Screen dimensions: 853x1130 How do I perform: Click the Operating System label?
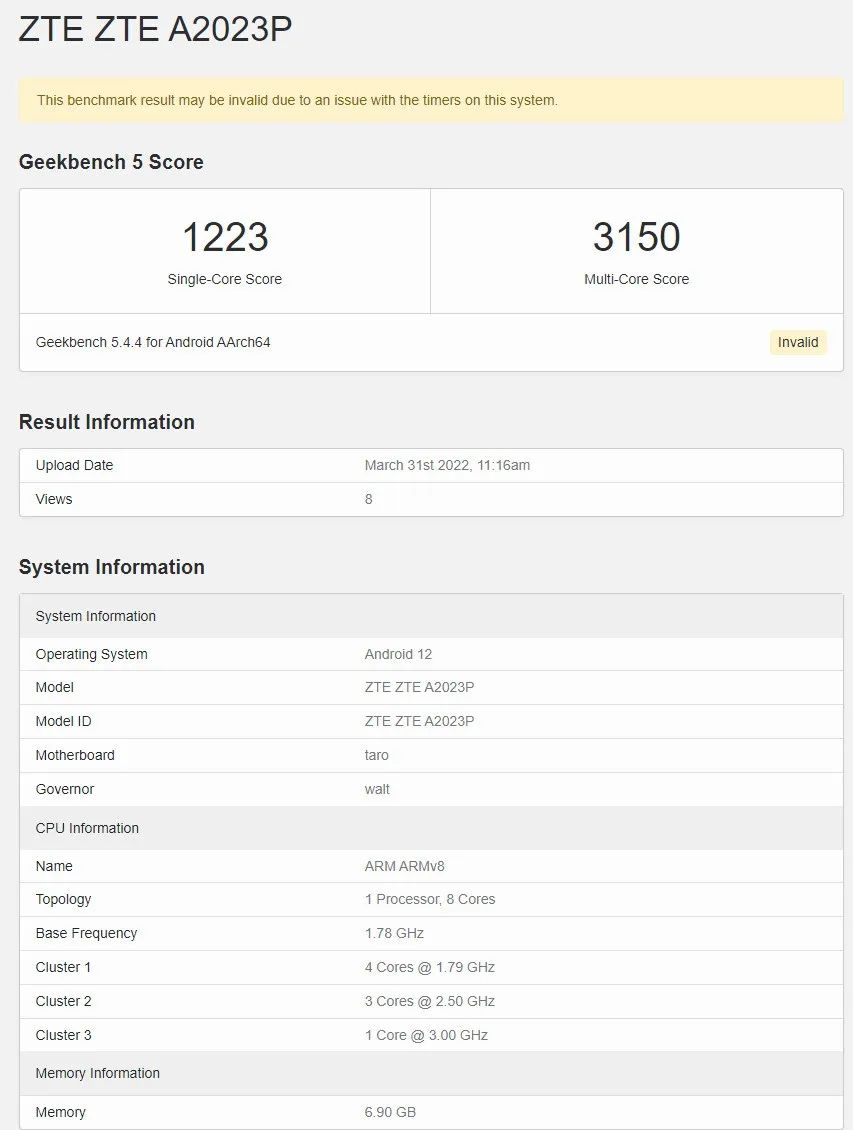pos(91,654)
